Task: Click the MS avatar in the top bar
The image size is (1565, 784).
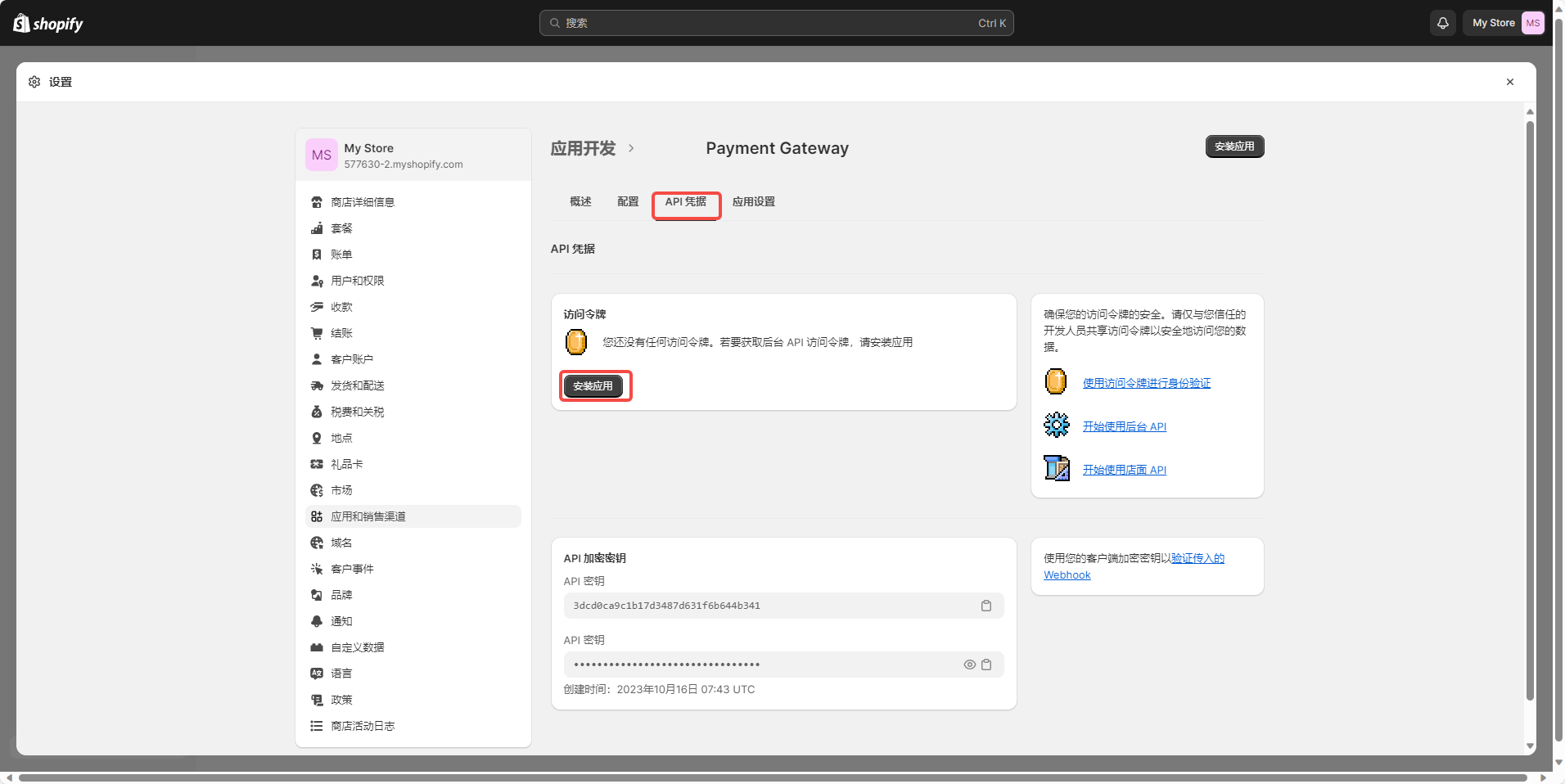Action: 1533,23
